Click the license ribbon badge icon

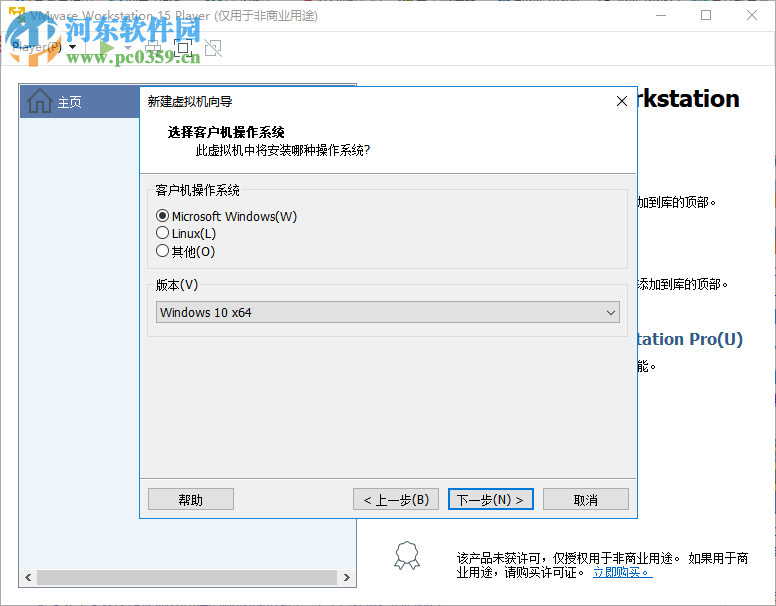[407, 556]
